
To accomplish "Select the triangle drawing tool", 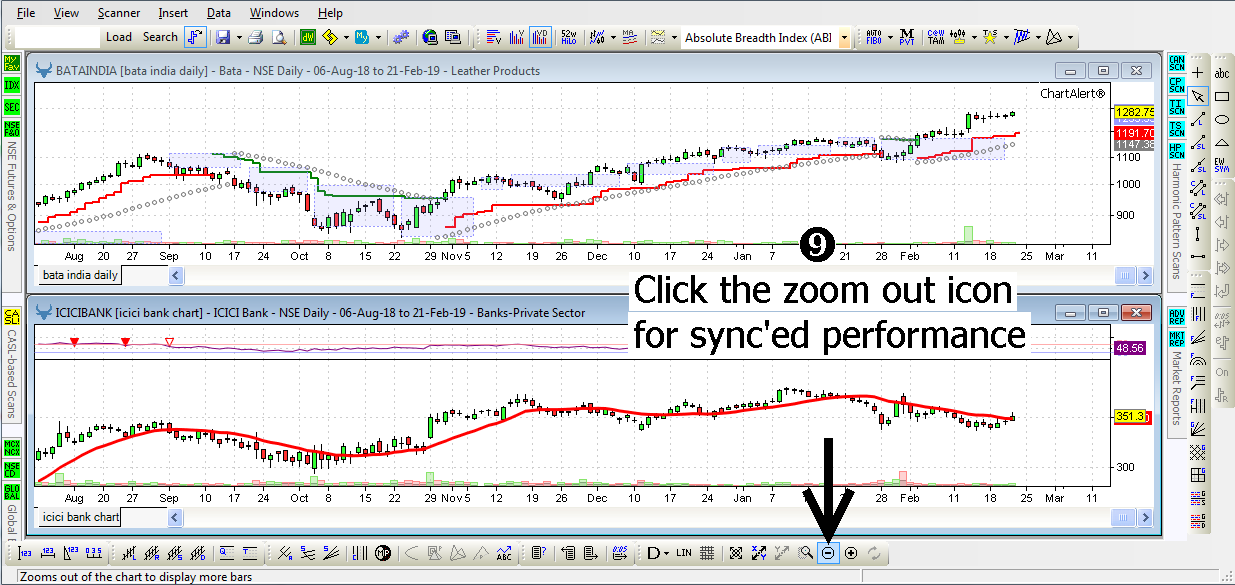I will point(1221,142).
